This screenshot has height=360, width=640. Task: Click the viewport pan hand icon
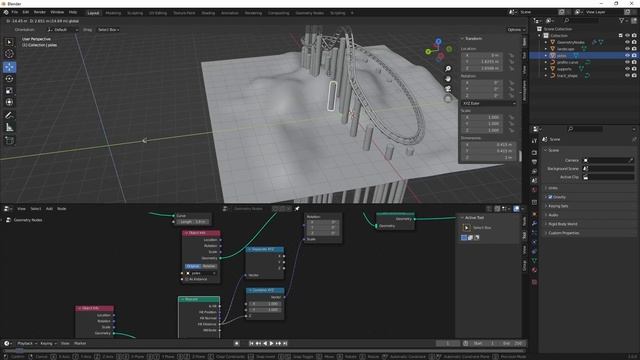[448, 79]
